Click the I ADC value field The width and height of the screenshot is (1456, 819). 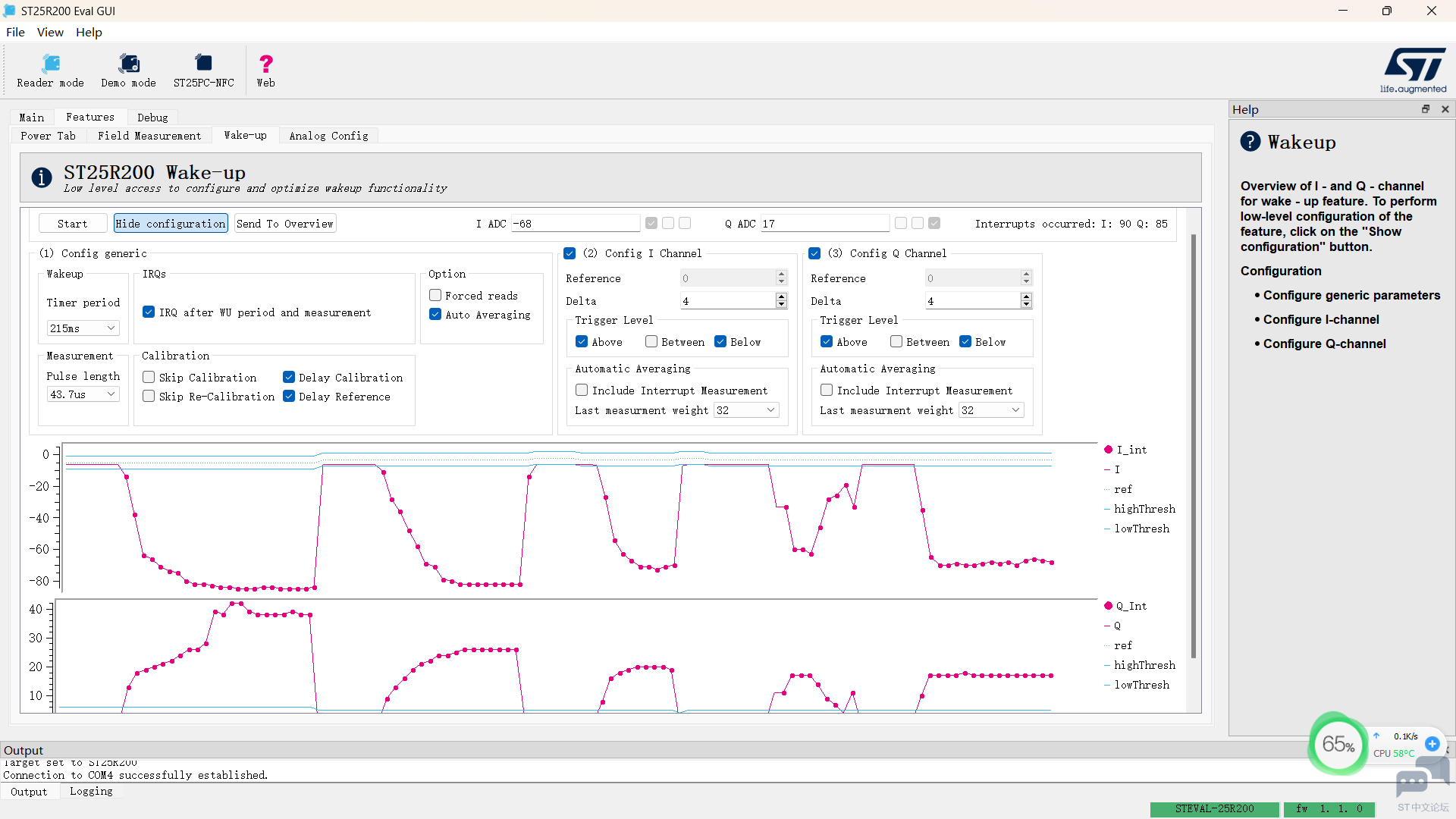tap(576, 224)
